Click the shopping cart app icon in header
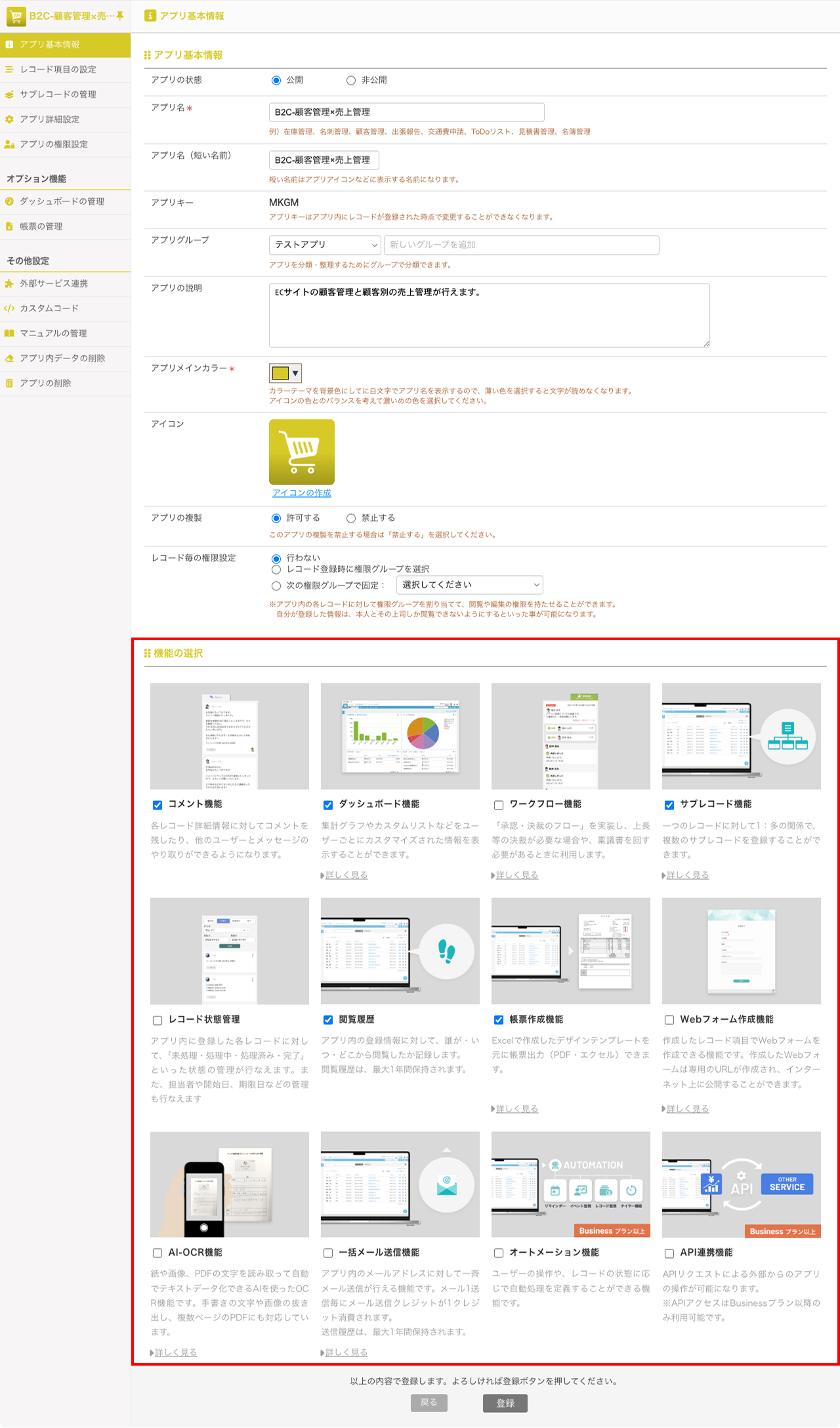Viewport: 840px width, 1428px height. coord(16,16)
